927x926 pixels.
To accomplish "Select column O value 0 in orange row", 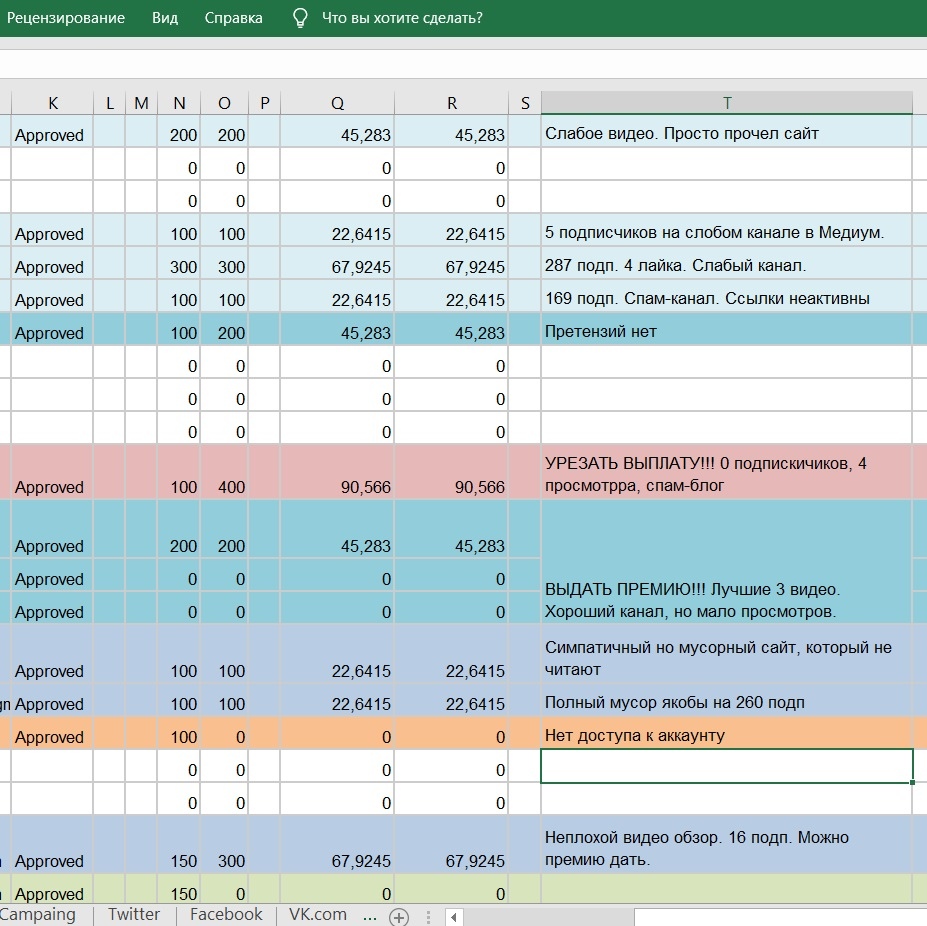I will 224,734.
